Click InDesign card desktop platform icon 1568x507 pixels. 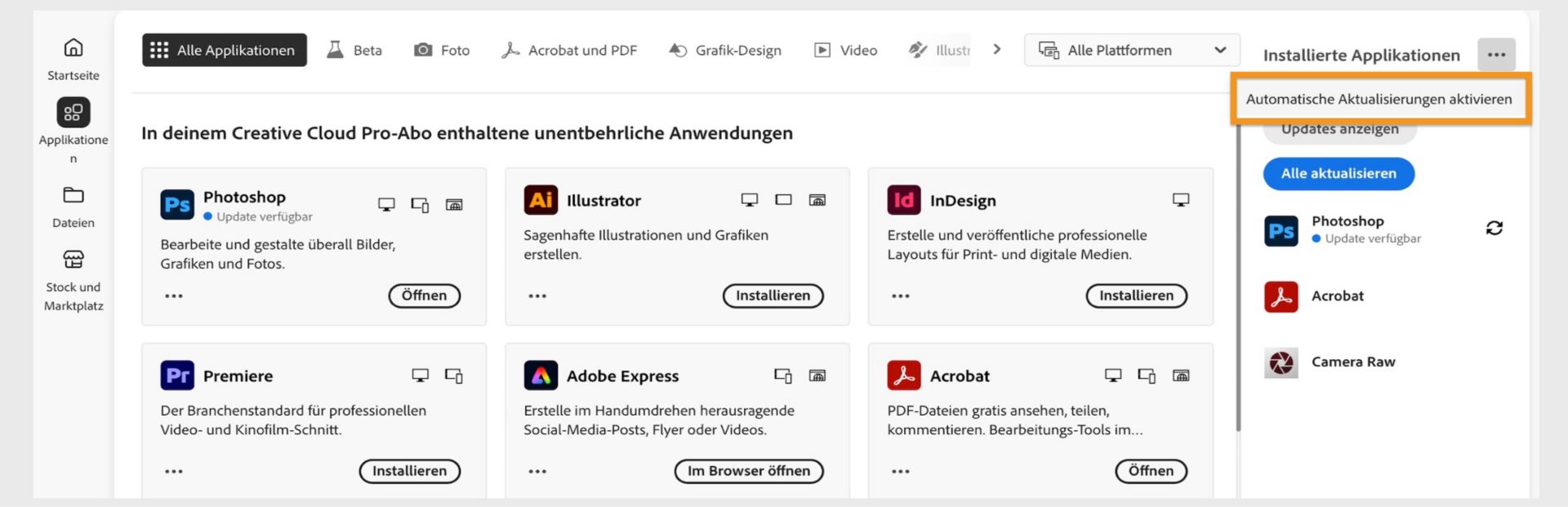(1181, 200)
